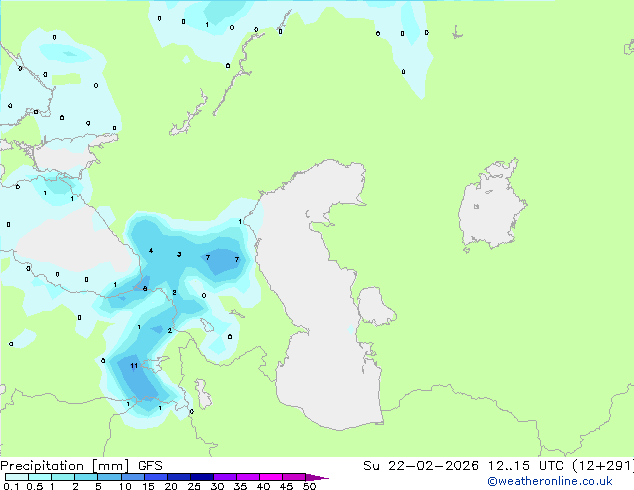Select the 30–35 mm purple legend swatch
The height and width of the screenshot is (490, 634).
[225, 477]
